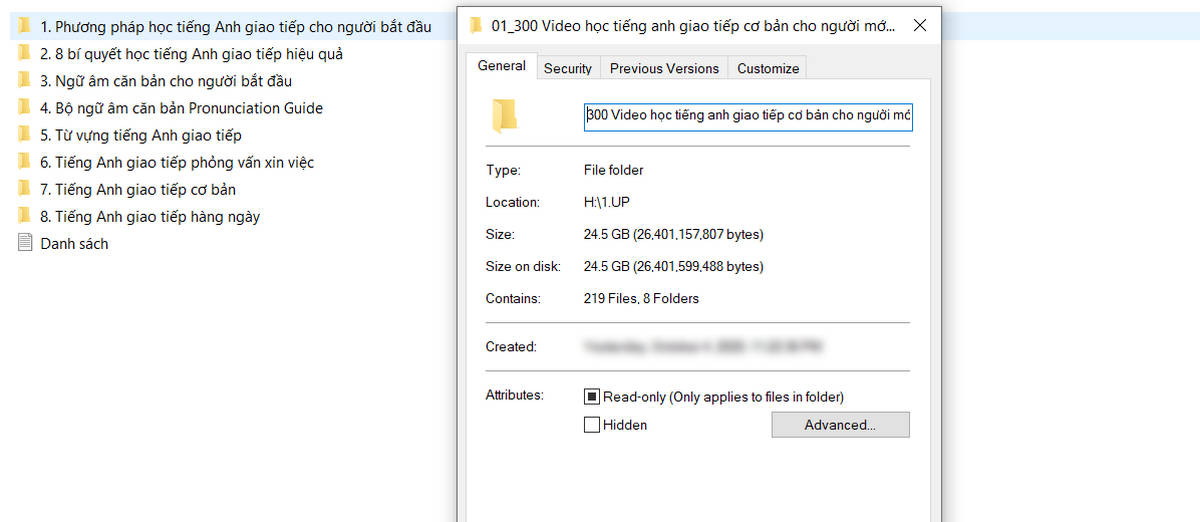This screenshot has width=1200, height=522.
Task: Click Danh sách text file icon
Action: click(x=25, y=242)
